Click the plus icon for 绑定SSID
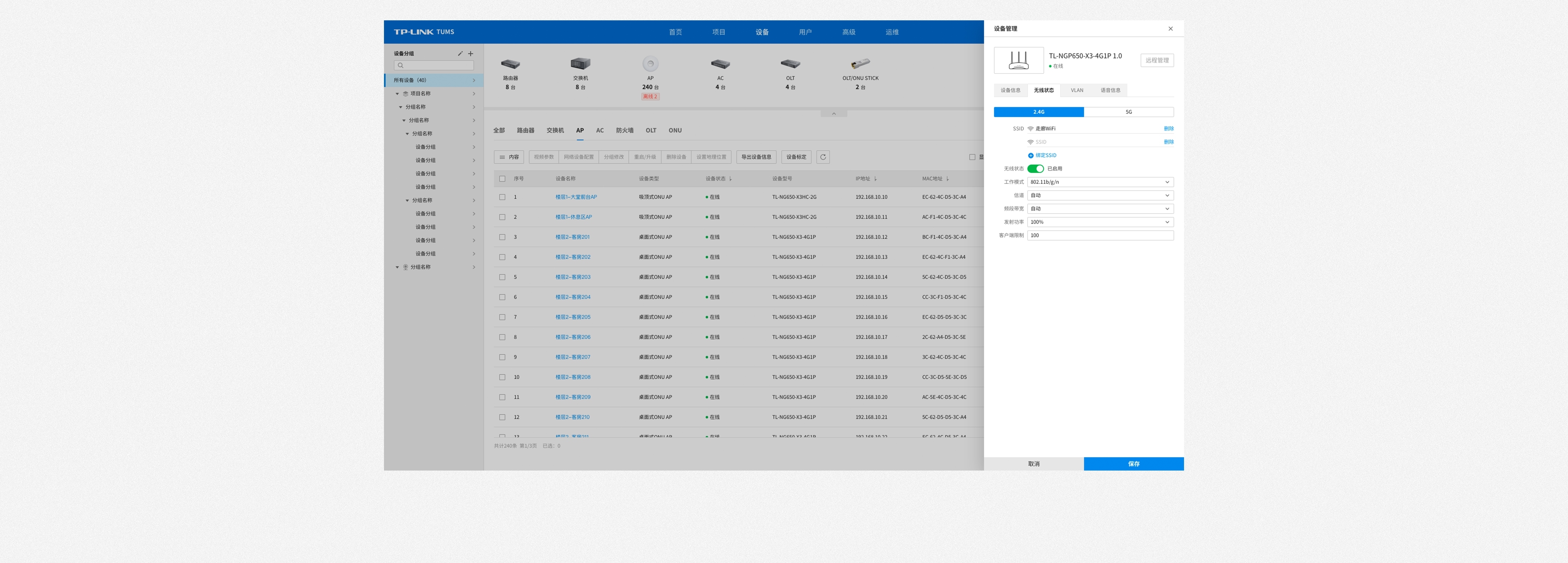The width and height of the screenshot is (1568, 563). [x=1030, y=155]
